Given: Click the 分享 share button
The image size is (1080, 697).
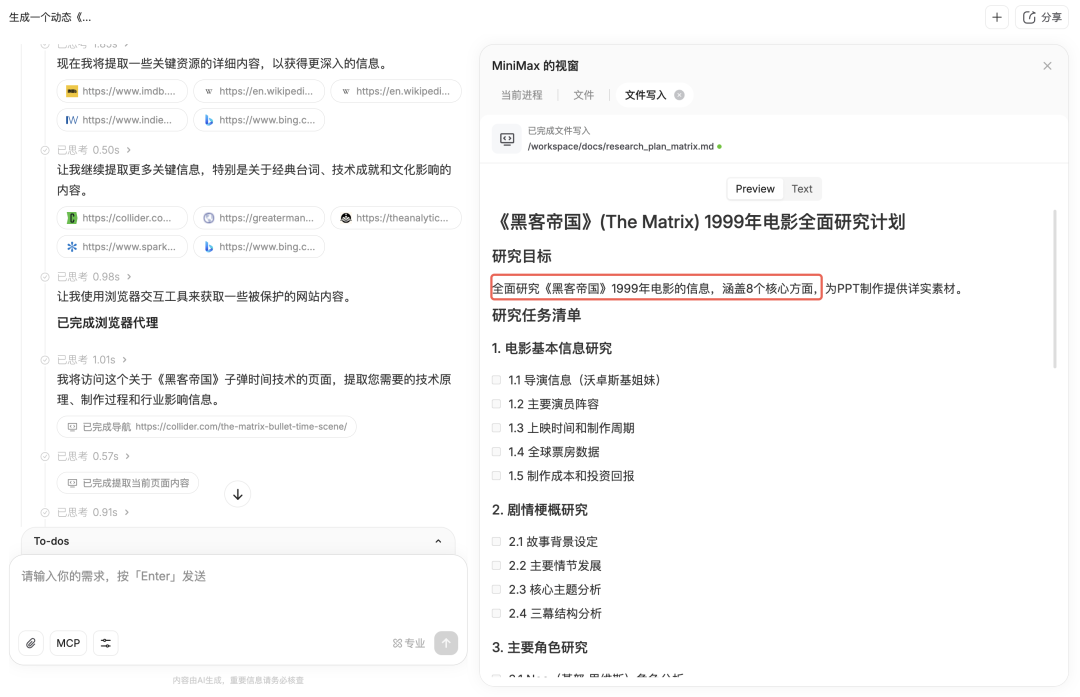Looking at the screenshot, I should coord(1042,17).
